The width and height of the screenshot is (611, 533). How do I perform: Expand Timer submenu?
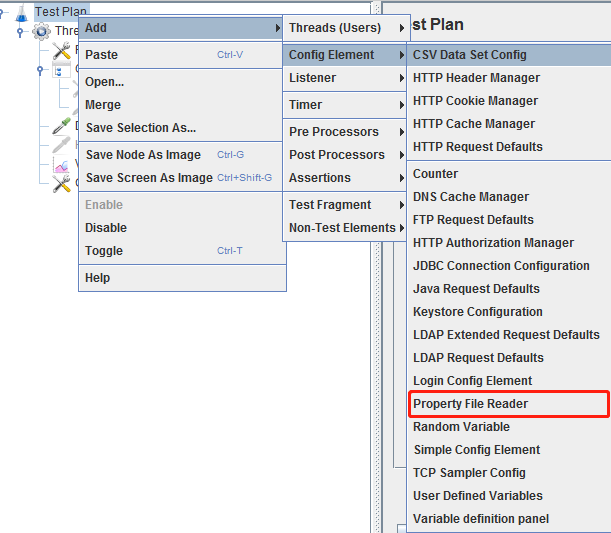[x=344, y=105]
